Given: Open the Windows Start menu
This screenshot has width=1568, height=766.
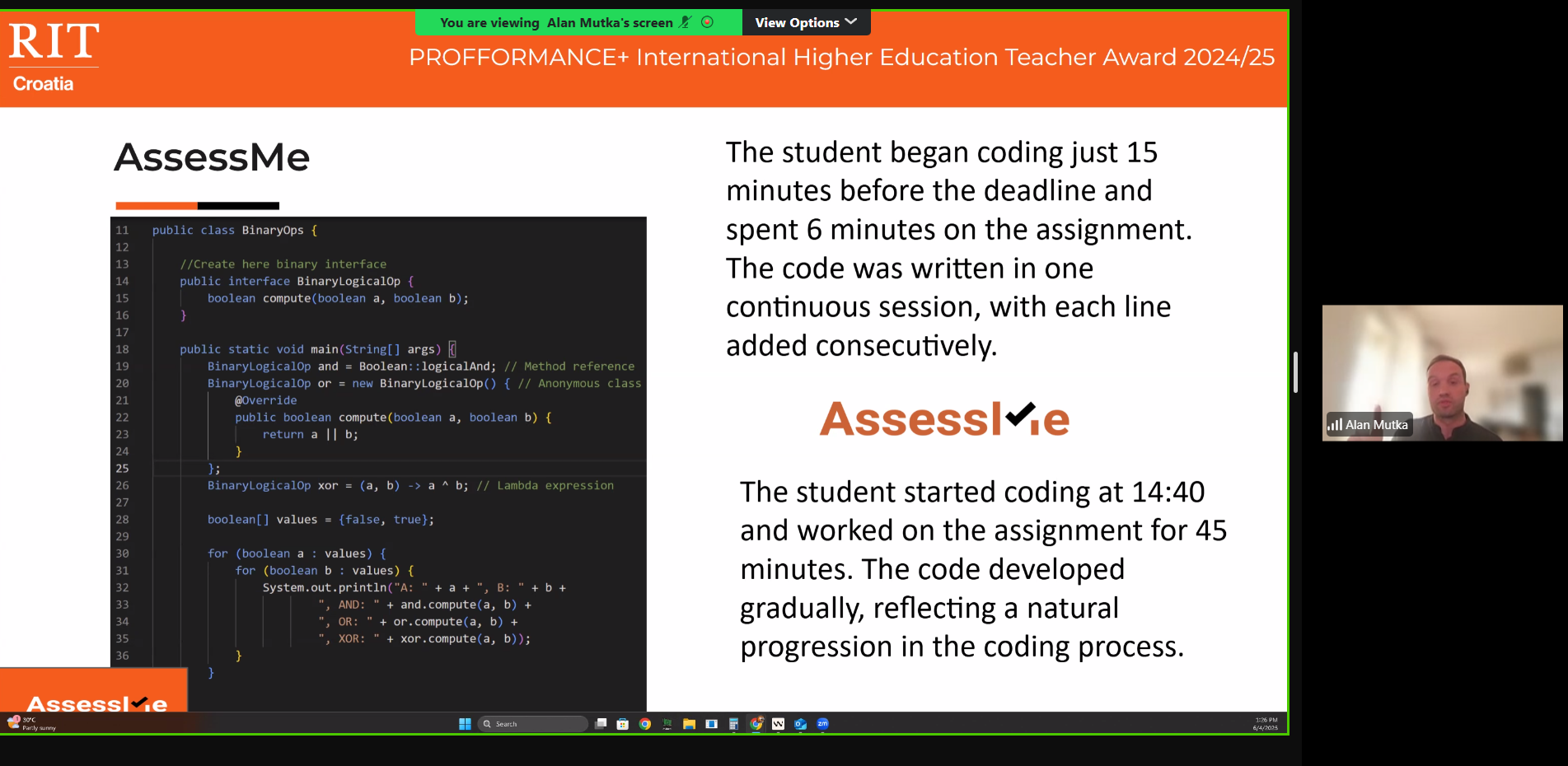Looking at the screenshot, I should click(465, 724).
